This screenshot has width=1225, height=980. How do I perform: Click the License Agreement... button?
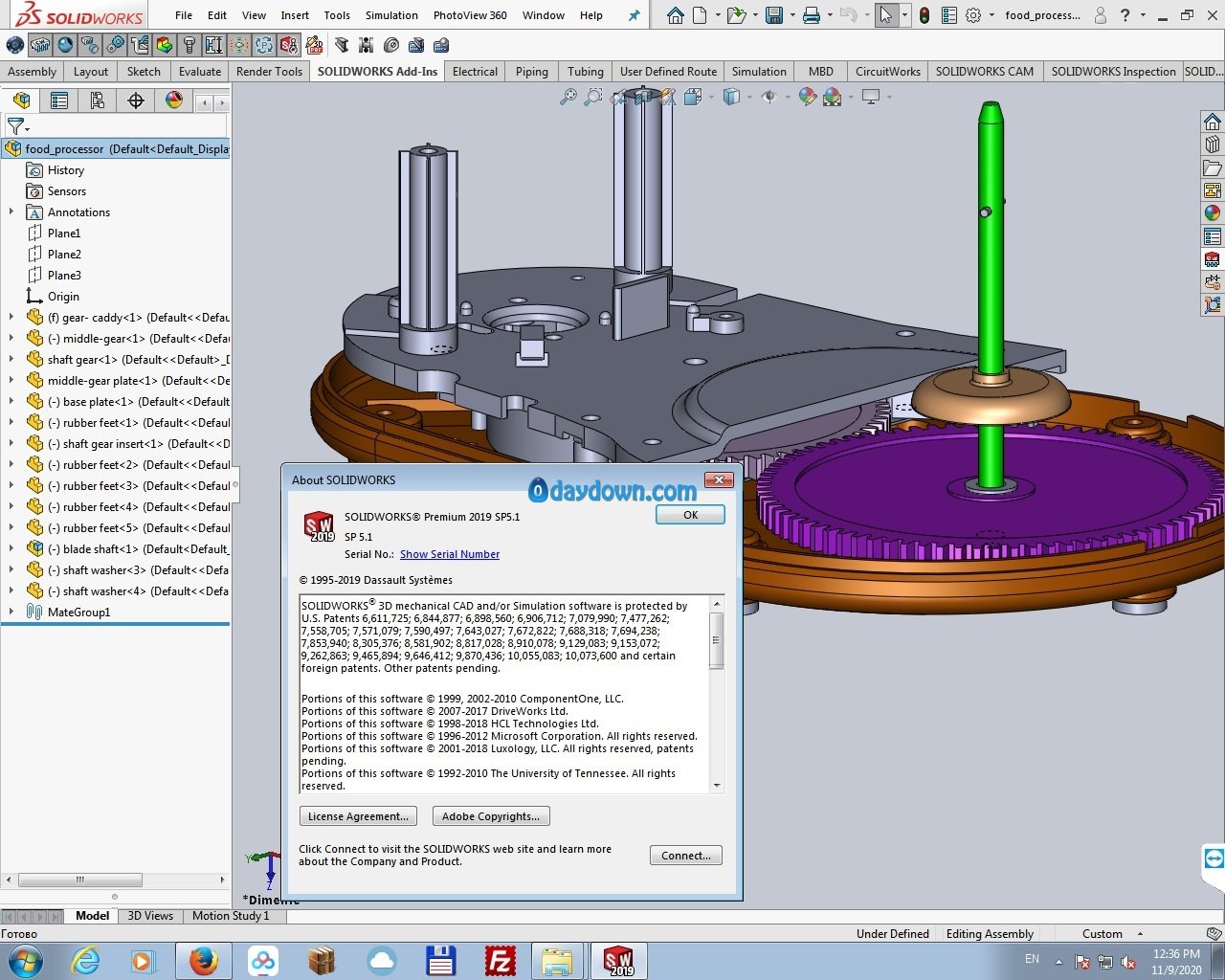point(359,816)
